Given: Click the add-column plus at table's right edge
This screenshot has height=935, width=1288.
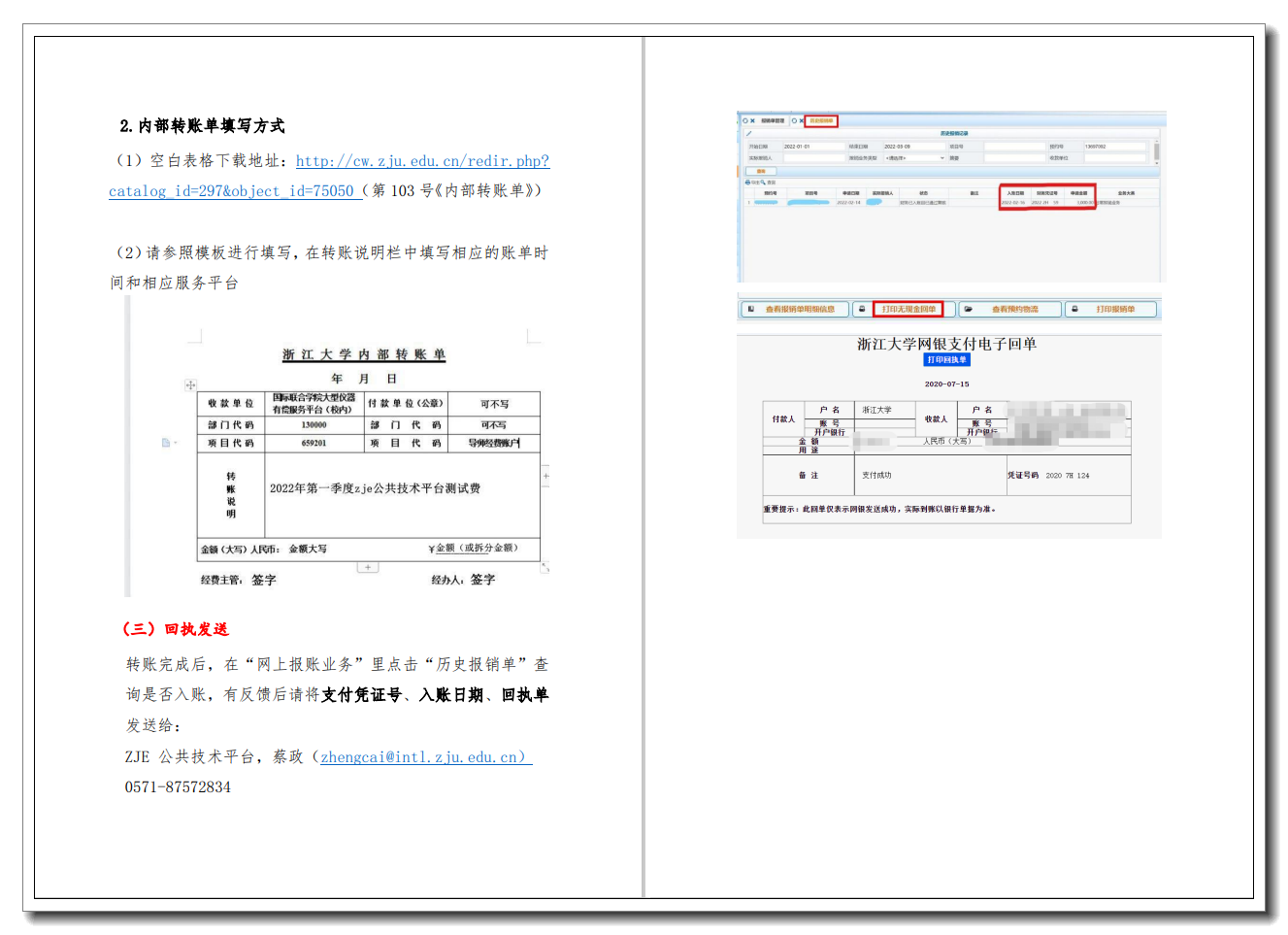Looking at the screenshot, I should click(x=546, y=476).
